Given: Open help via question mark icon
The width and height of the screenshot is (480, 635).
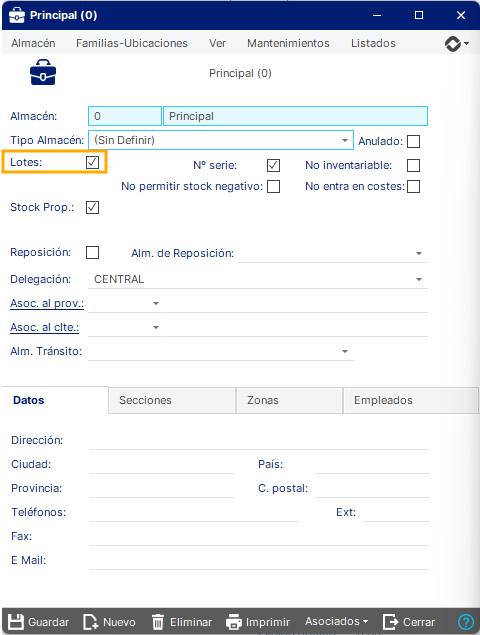Looking at the screenshot, I should [465, 622].
